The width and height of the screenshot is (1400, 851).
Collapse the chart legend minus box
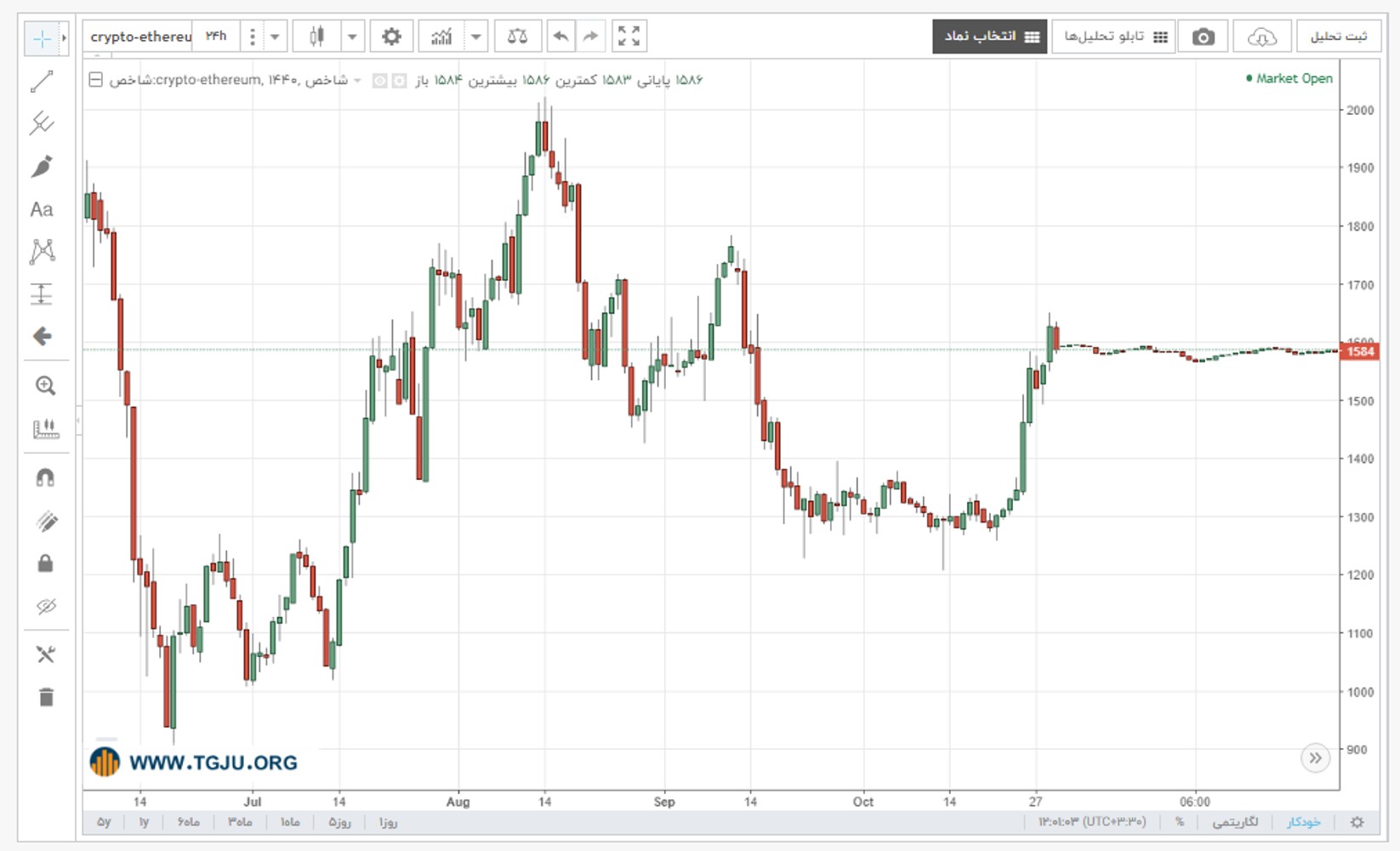pos(96,80)
